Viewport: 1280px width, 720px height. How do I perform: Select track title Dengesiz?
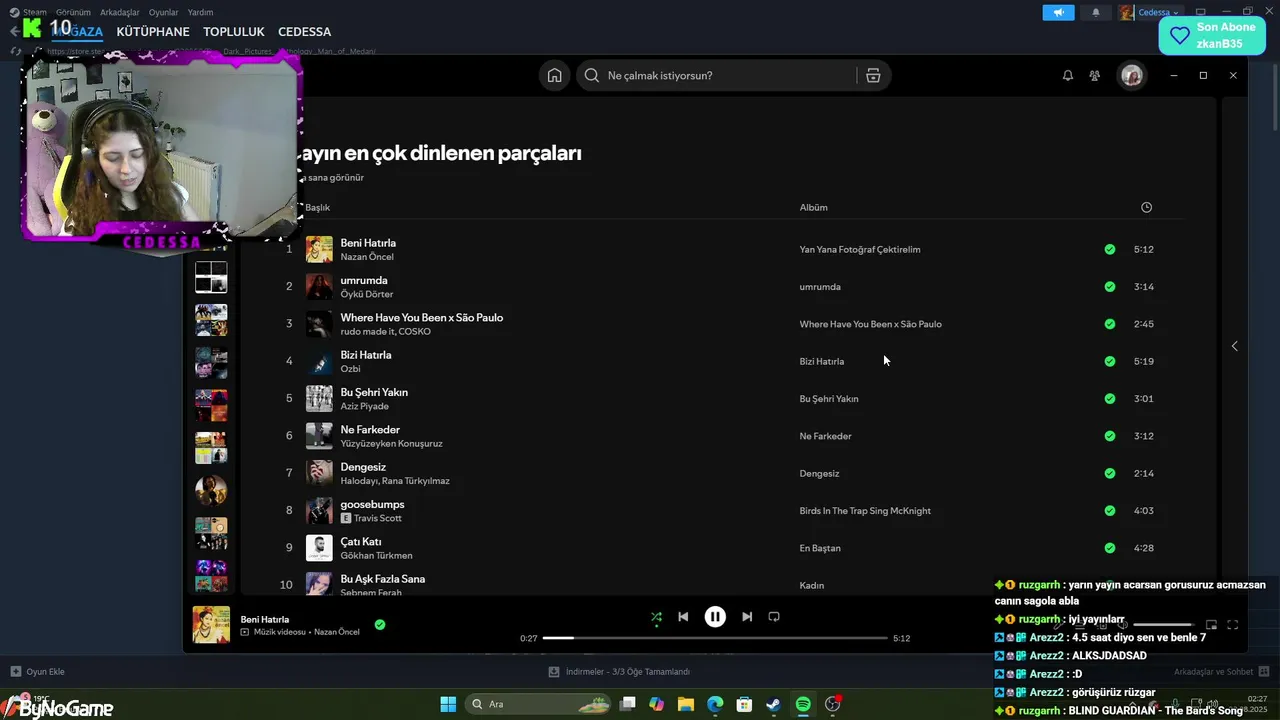363,467
